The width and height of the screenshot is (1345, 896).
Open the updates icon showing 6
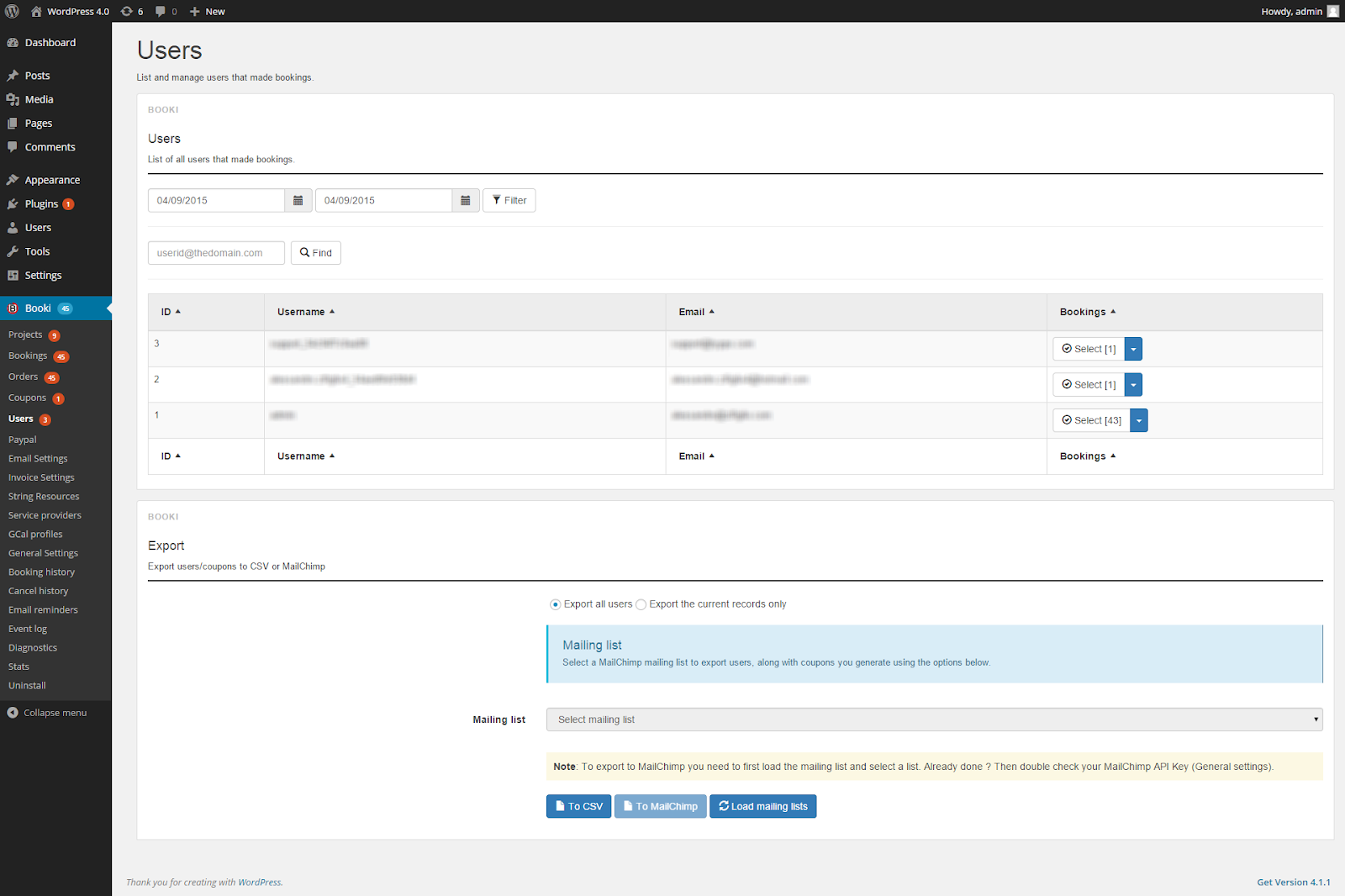(x=127, y=11)
